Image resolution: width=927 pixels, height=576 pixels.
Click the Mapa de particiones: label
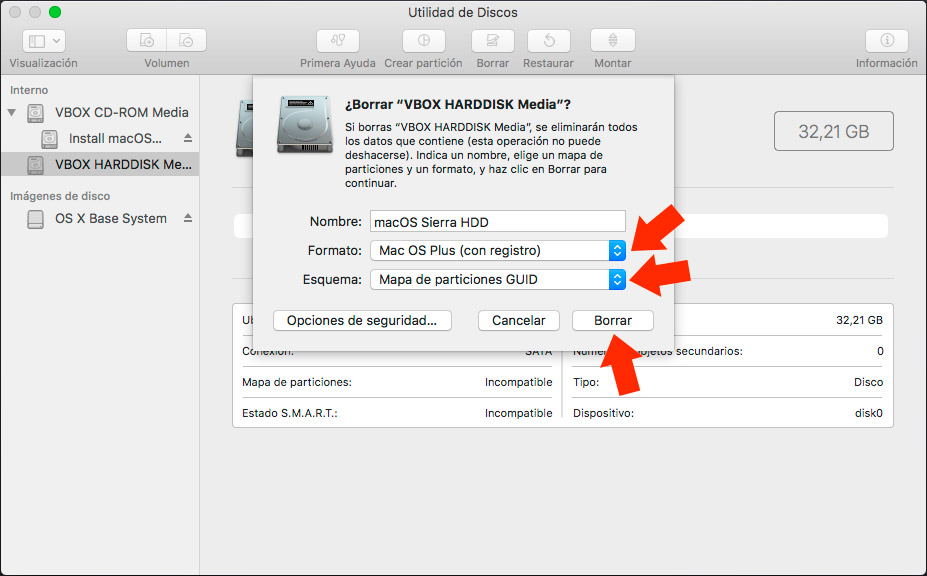[x=297, y=382]
